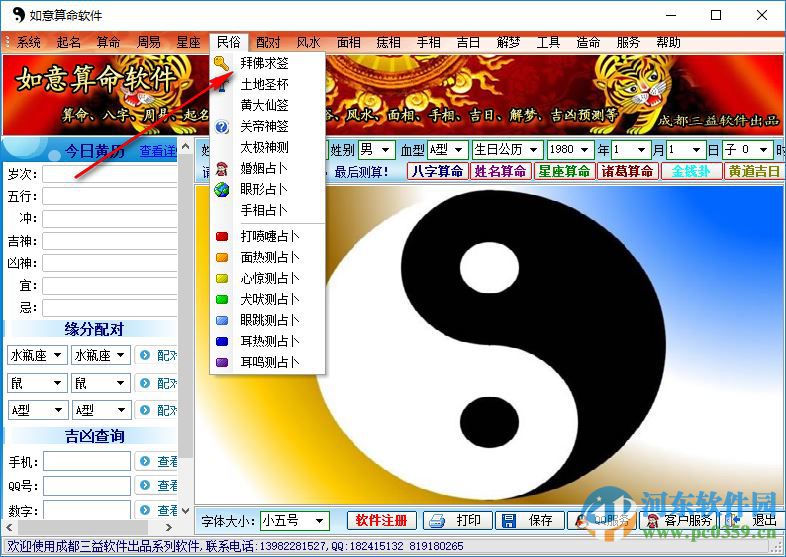Click the arrow icon on 手机 查看 button

coord(145,461)
